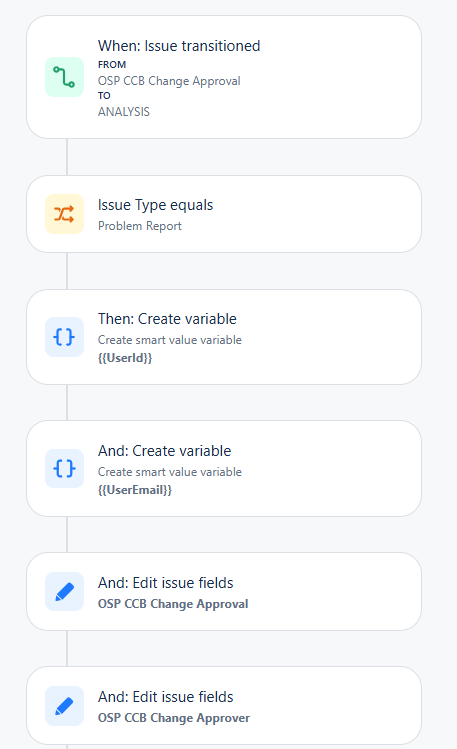Click the TO status ANALYSIS text
The image size is (457, 749).
(124, 112)
